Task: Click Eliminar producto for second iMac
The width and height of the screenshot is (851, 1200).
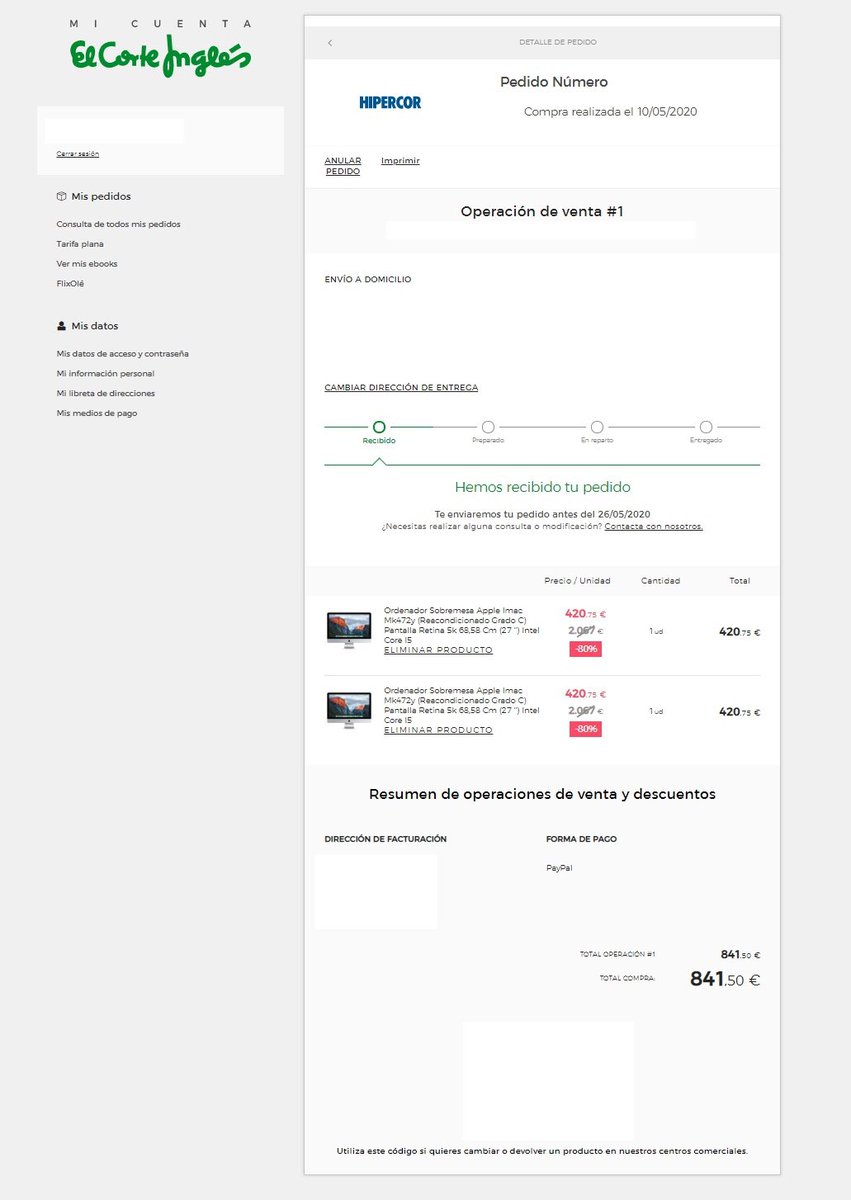Action: (438, 730)
